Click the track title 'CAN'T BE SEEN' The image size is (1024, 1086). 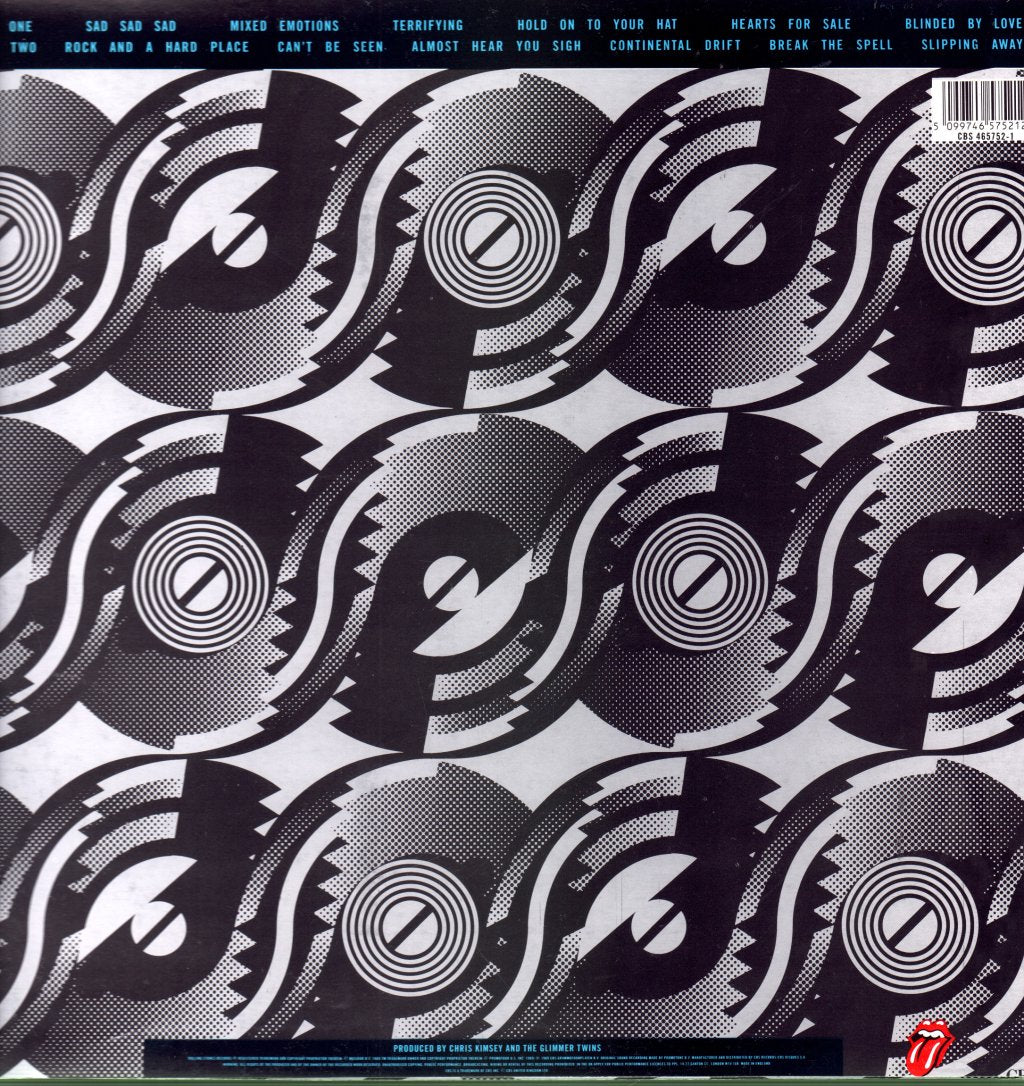pyautogui.click(x=330, y=46)
